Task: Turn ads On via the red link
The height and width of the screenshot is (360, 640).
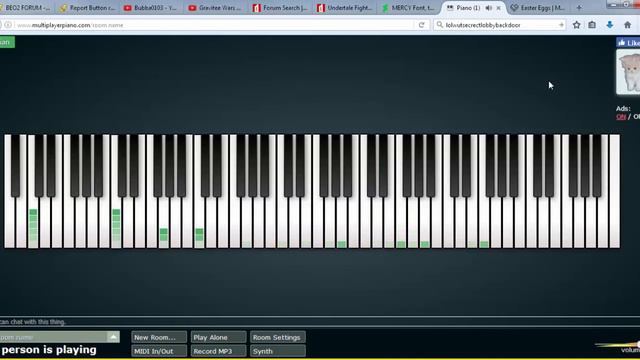Action: [621, 117]
